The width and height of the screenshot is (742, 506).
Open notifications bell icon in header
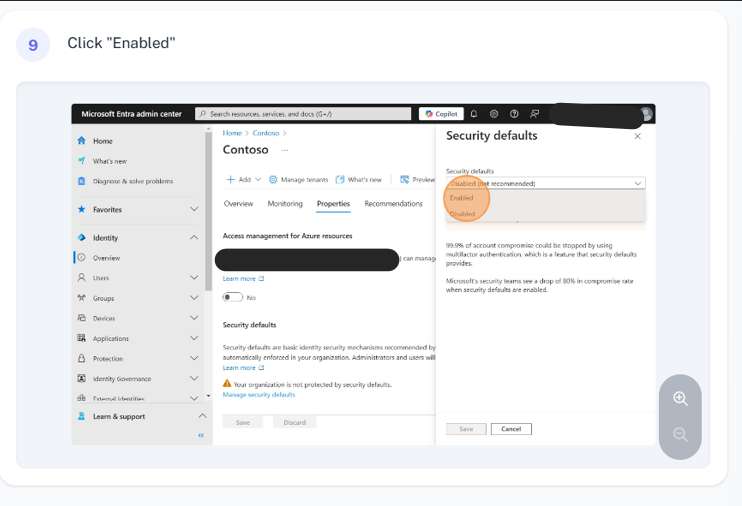click(474, 114)
